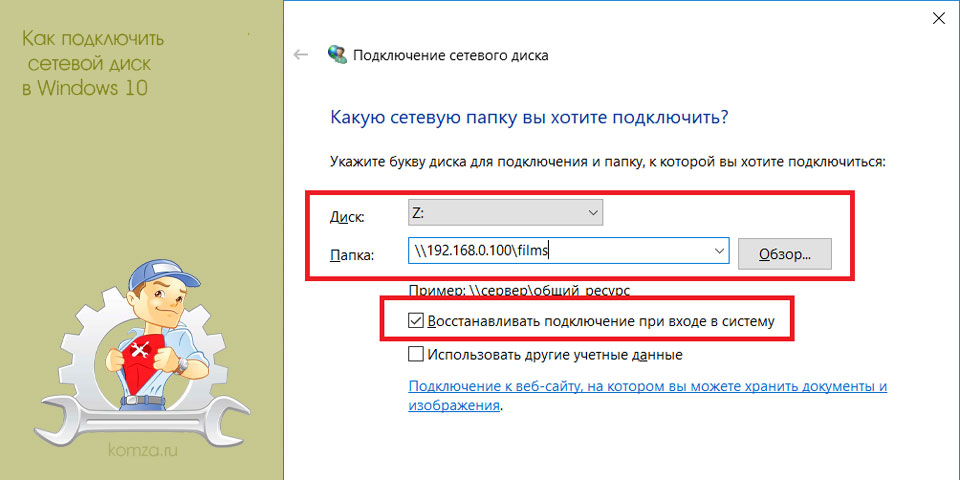Open the Диск drive letter dropdown
Screen dimensions: 960x480
tap(506, 212)
